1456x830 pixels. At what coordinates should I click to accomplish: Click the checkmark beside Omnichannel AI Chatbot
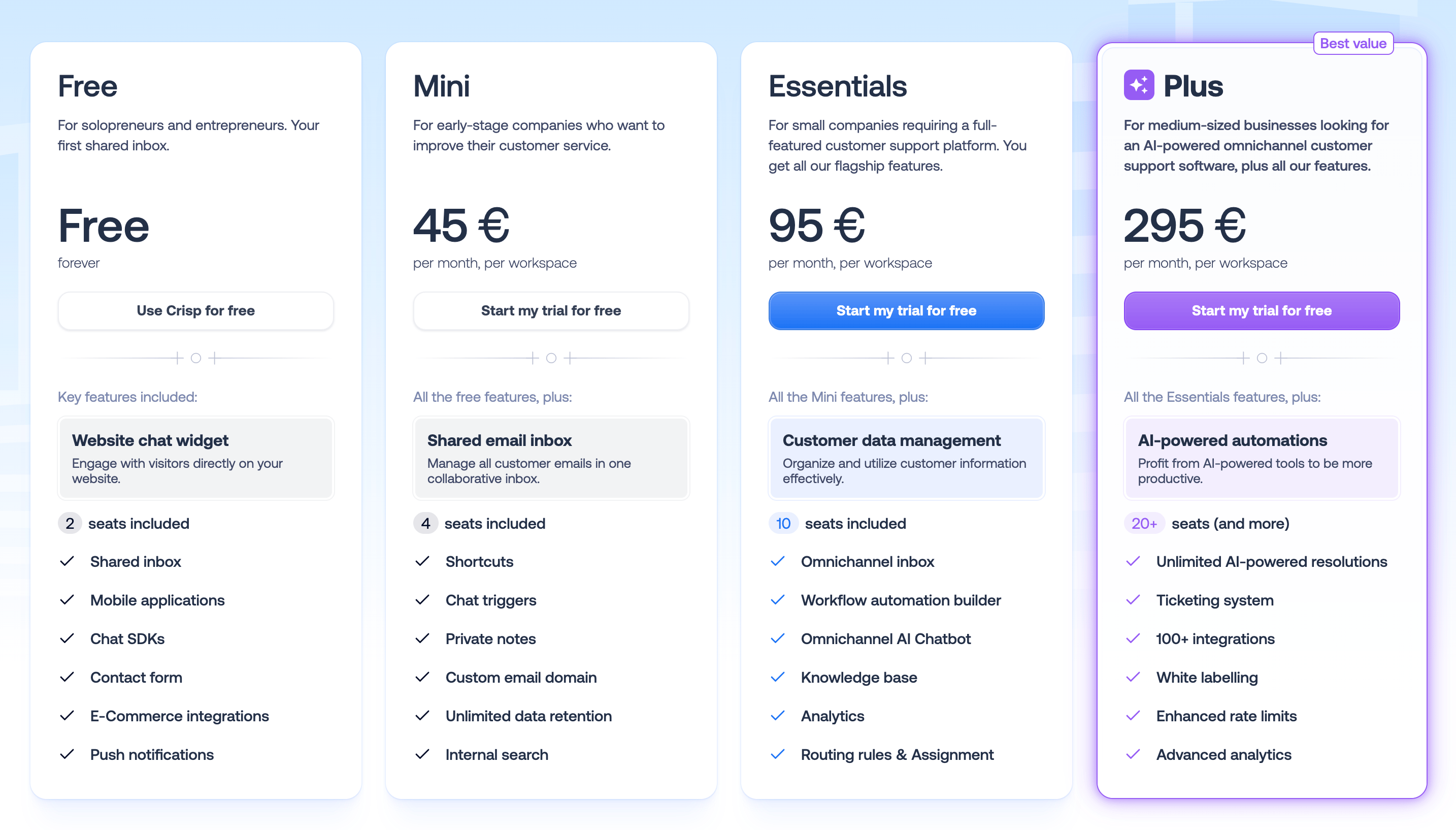tap(778, 639)
